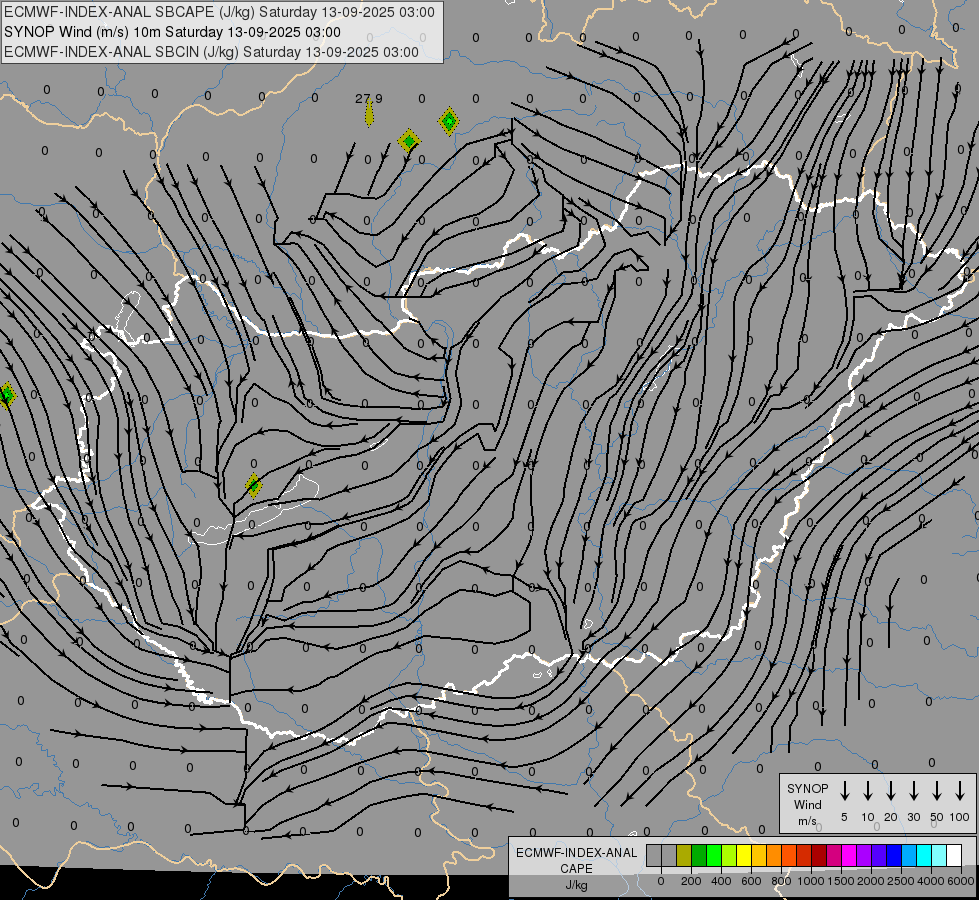Click the 30 m/s wind arrow in legend
The height and width of the screenshot is (900, 979).
click(913, 790)
